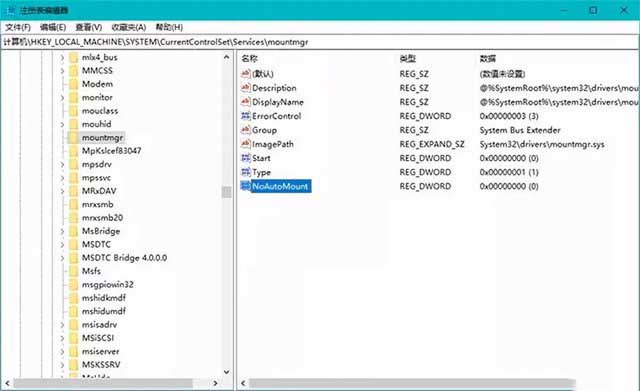Image resolution: width=640 pixels, height=391 pixels.
Task: Select the ImagePath value name
Action: click(x=273, y=144)
